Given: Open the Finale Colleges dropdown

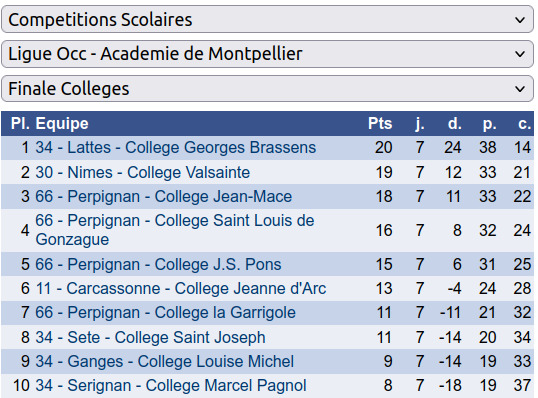Looking at the screenshot, I should pyautogui.click(x=267, y=89).
